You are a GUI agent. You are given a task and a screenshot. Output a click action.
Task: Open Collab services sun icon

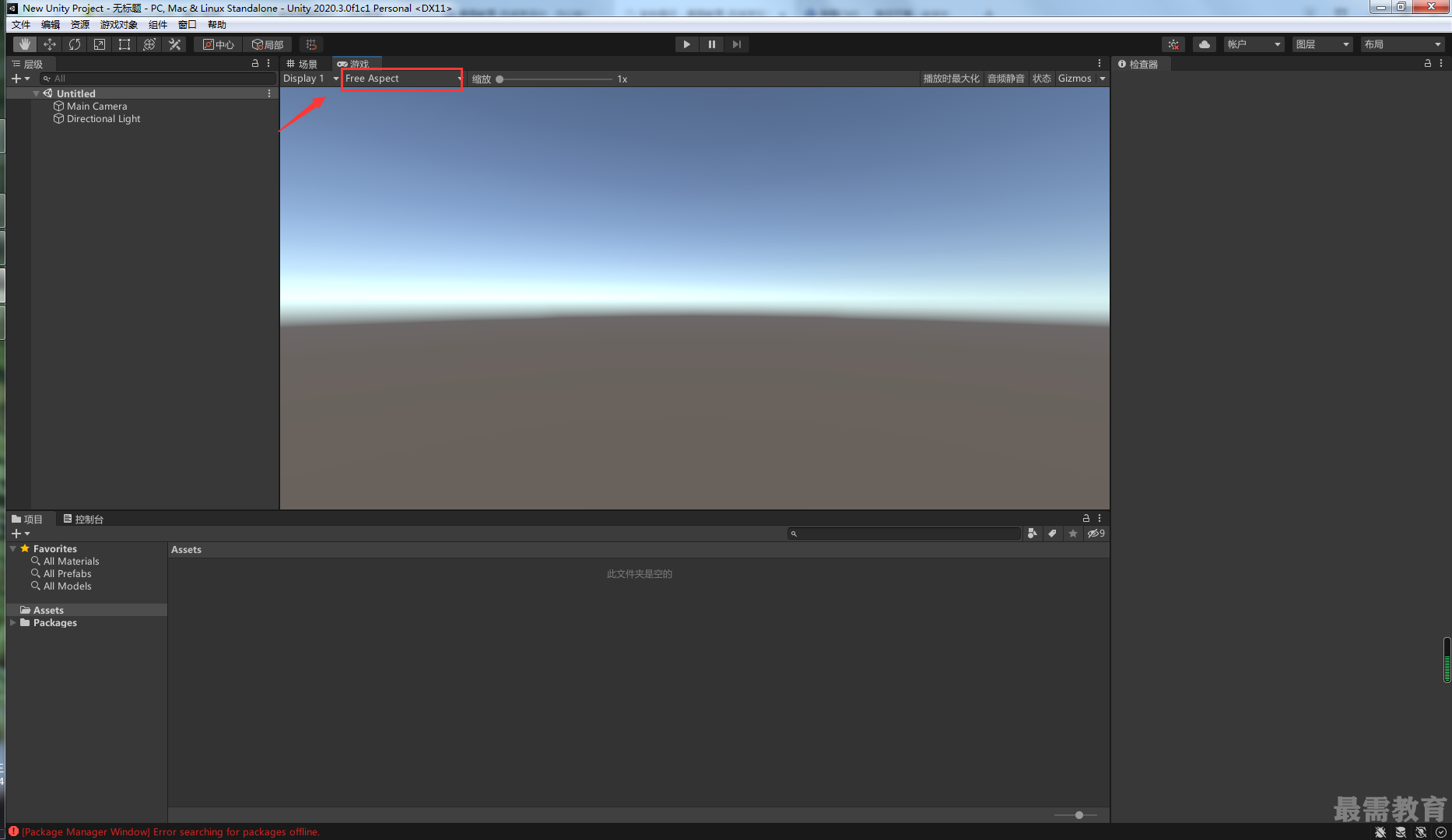coord(1173,44)
